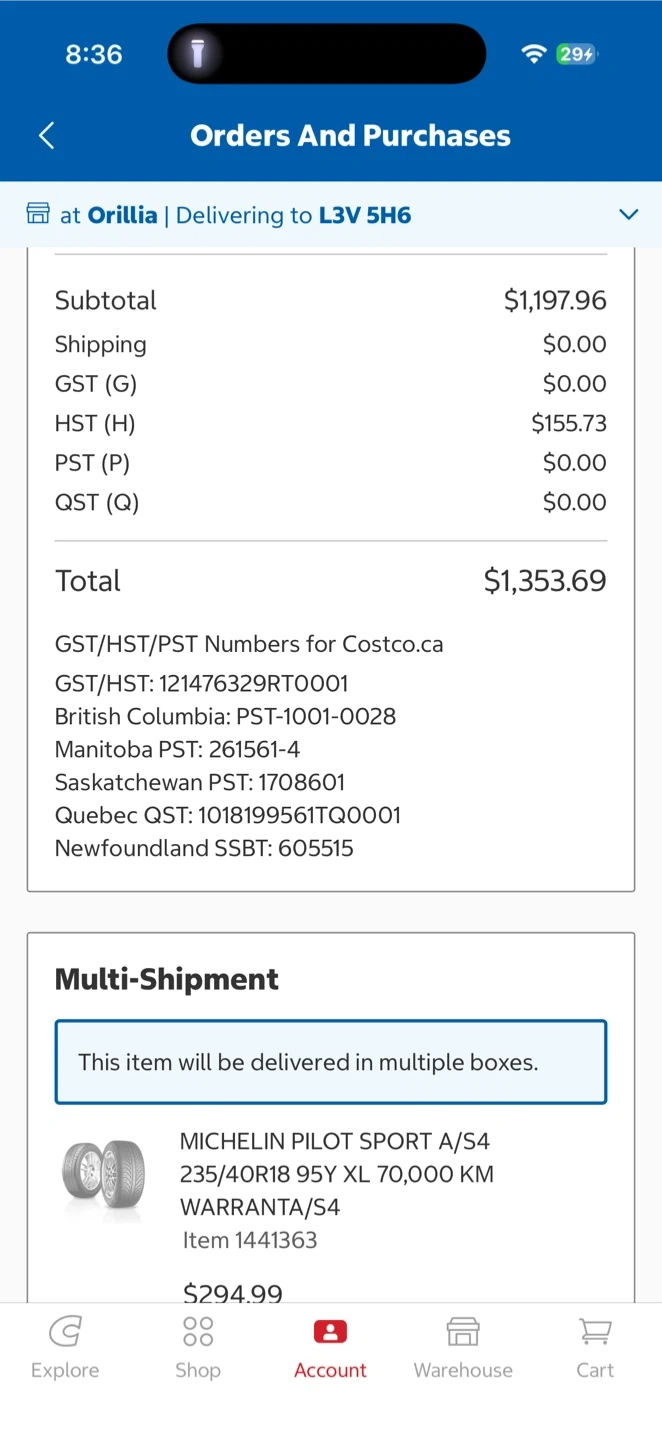The width and height of the screenshot is (662, 1440).
Task: Tap the order Total amount $1,353.69
Action: [x=545, y=581]
